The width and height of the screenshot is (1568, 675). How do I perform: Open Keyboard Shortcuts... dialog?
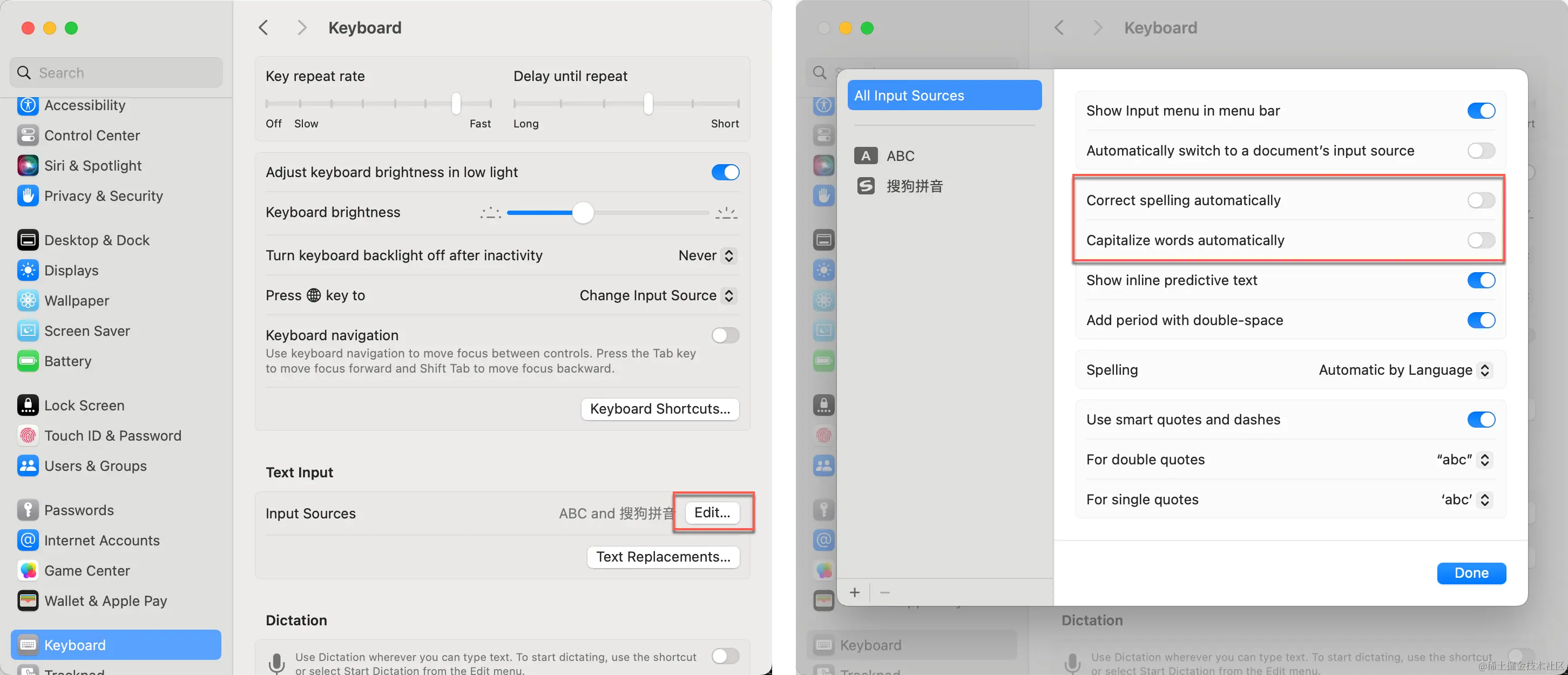tap(660, 409)
